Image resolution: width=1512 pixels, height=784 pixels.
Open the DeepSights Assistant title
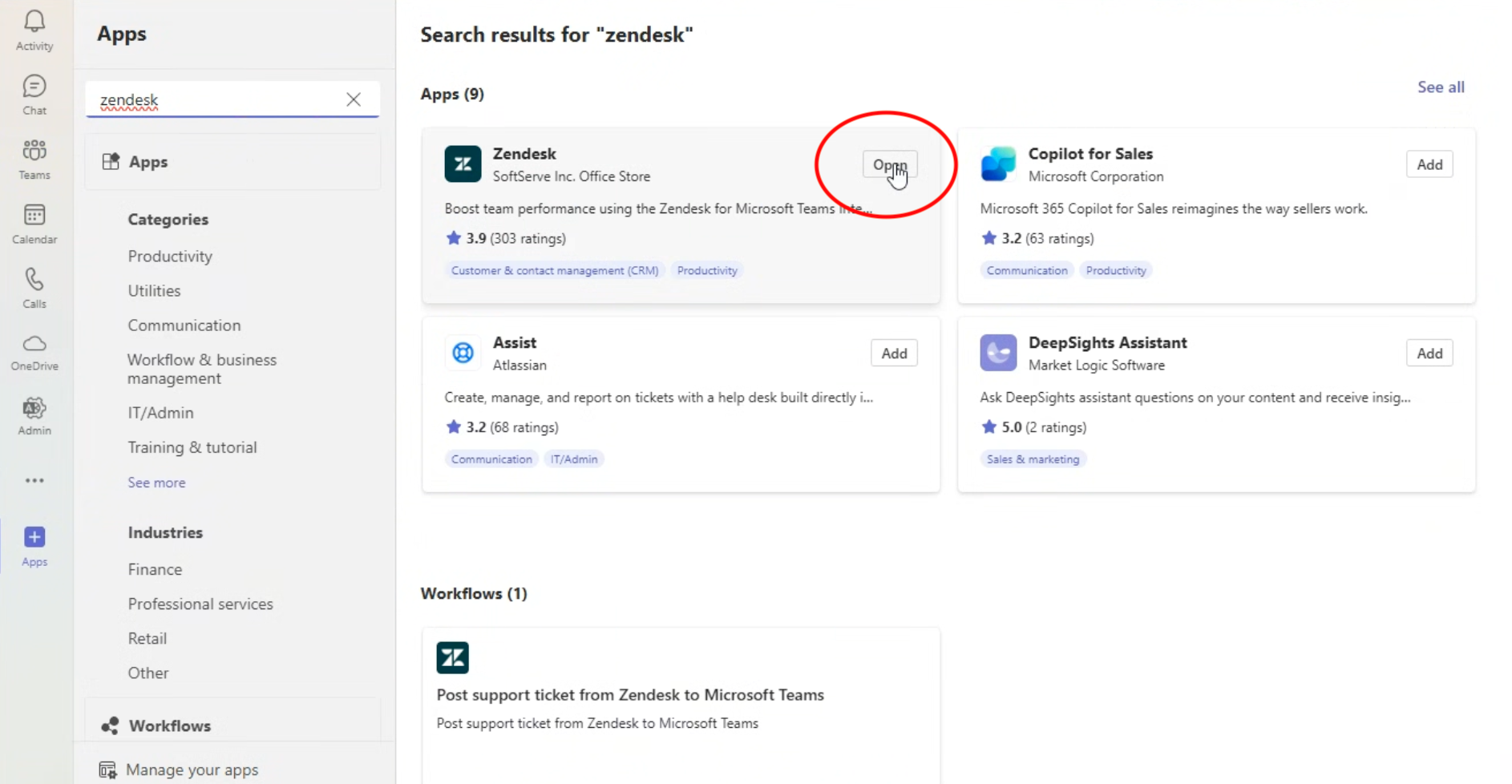coord(1107,343)
